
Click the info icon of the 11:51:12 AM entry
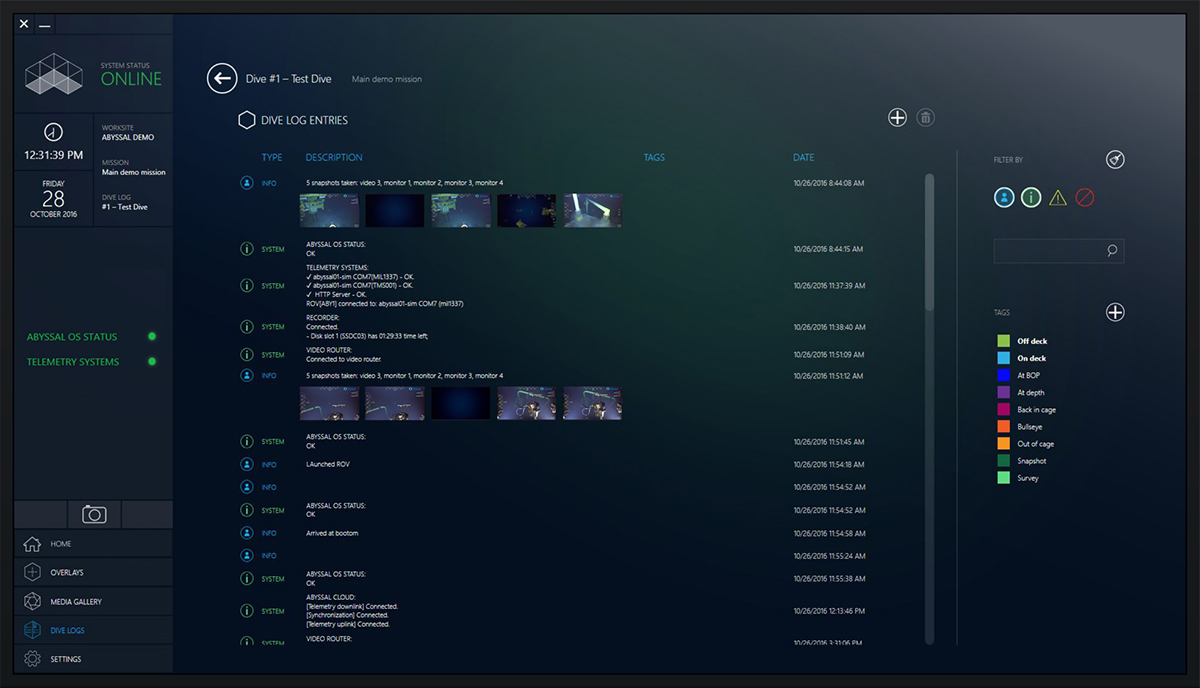click(246, 375)
